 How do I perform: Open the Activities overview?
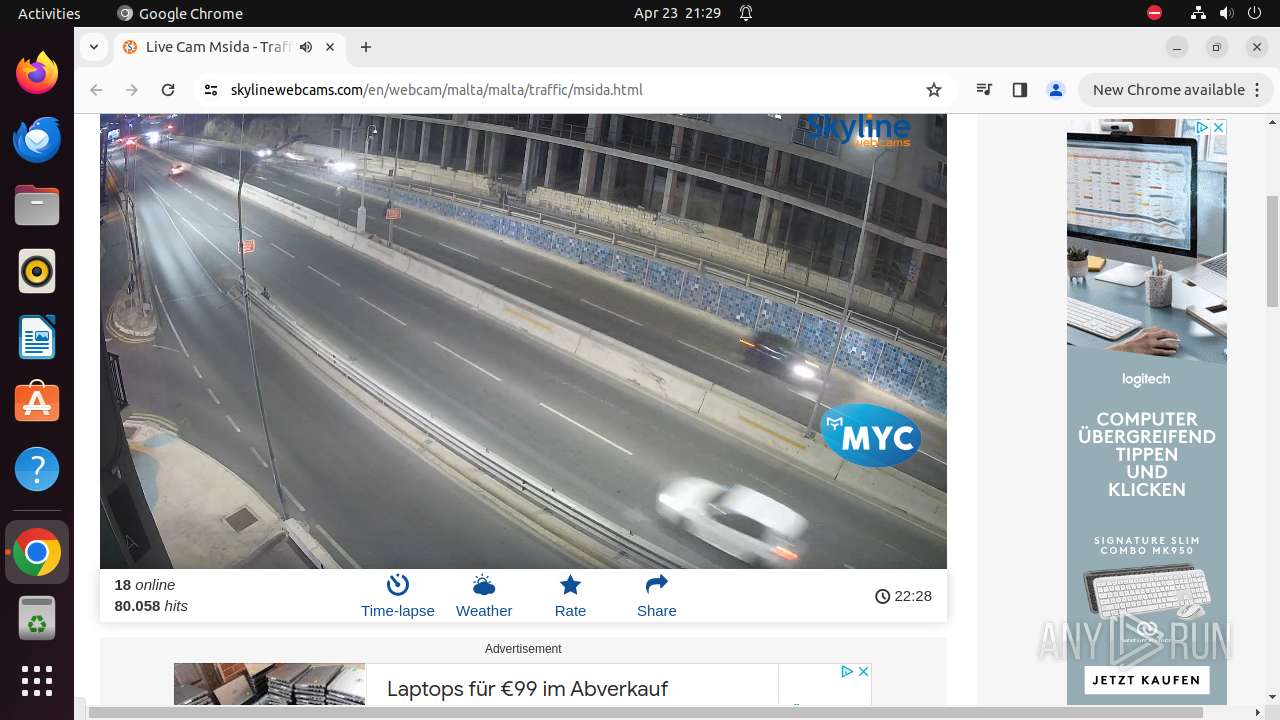49,13
